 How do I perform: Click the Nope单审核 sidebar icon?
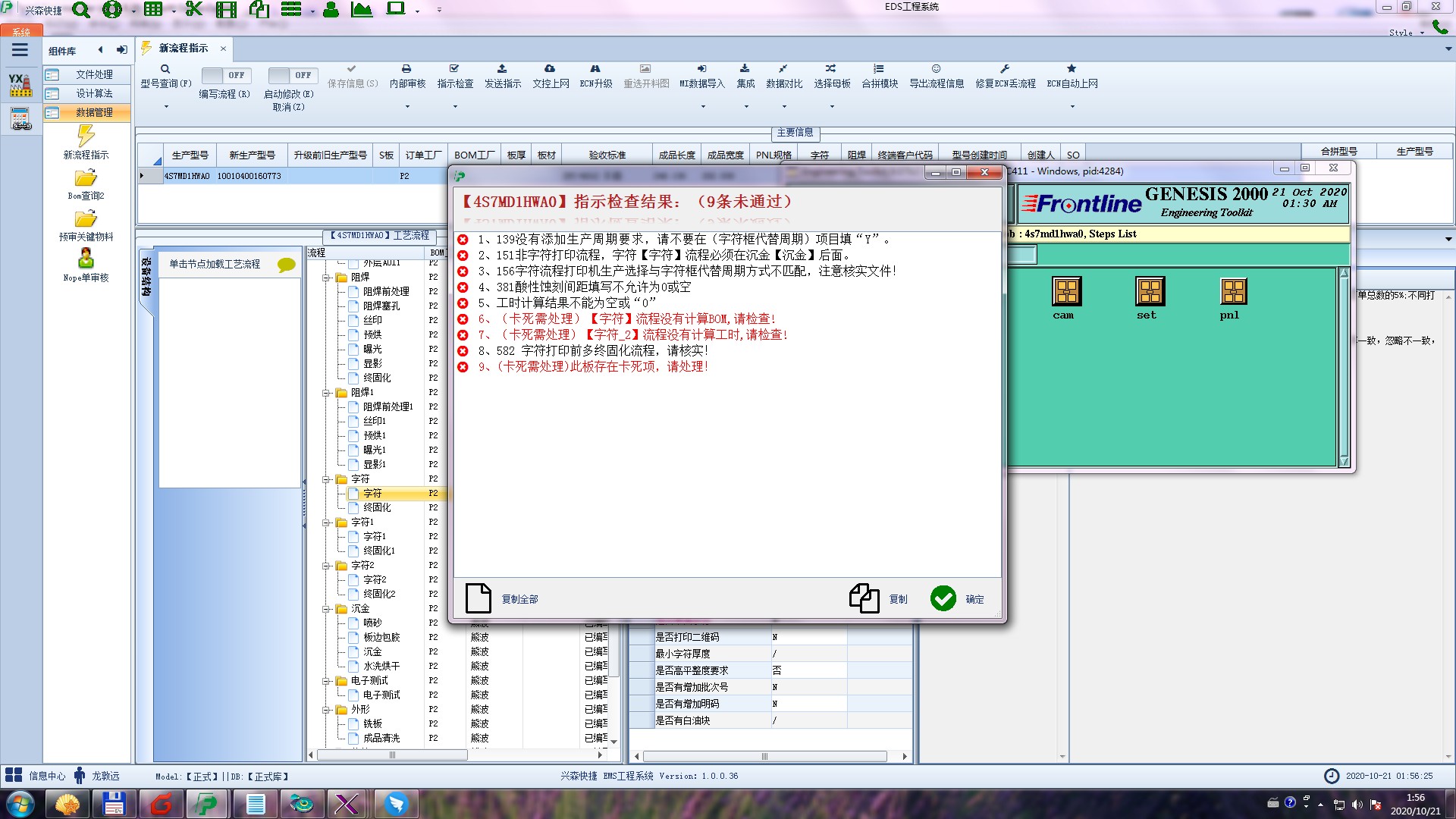tap(86, 258)
